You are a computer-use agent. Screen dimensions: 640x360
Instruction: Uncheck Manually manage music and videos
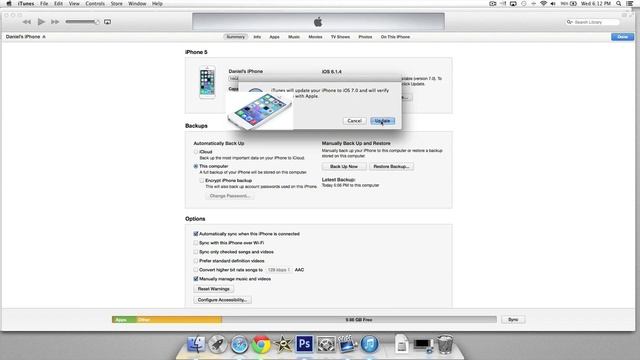tap(196, 279)
